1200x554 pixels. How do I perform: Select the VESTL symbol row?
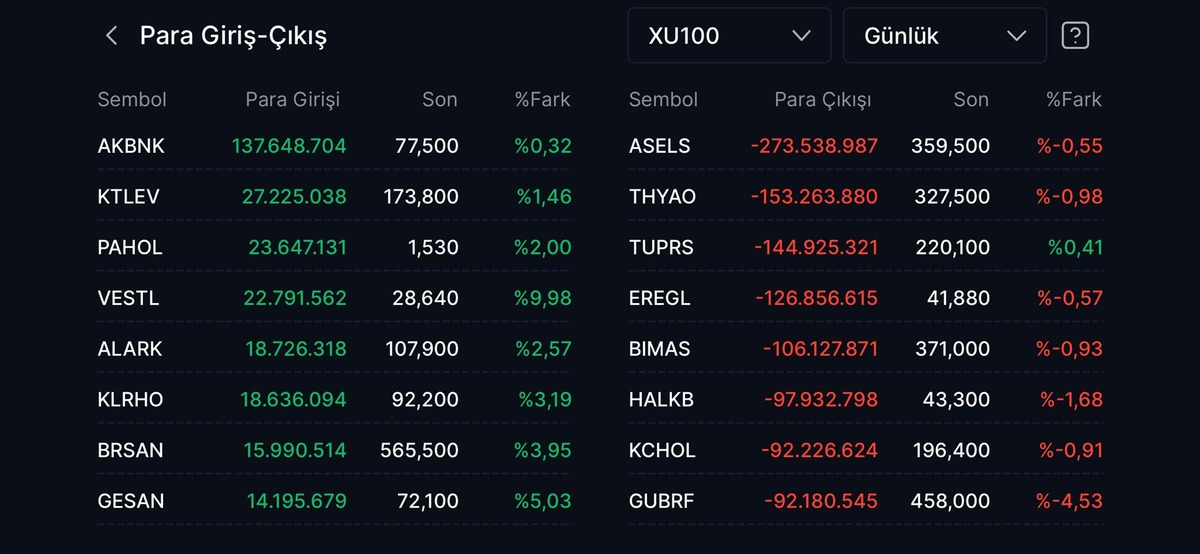(335, 298)
